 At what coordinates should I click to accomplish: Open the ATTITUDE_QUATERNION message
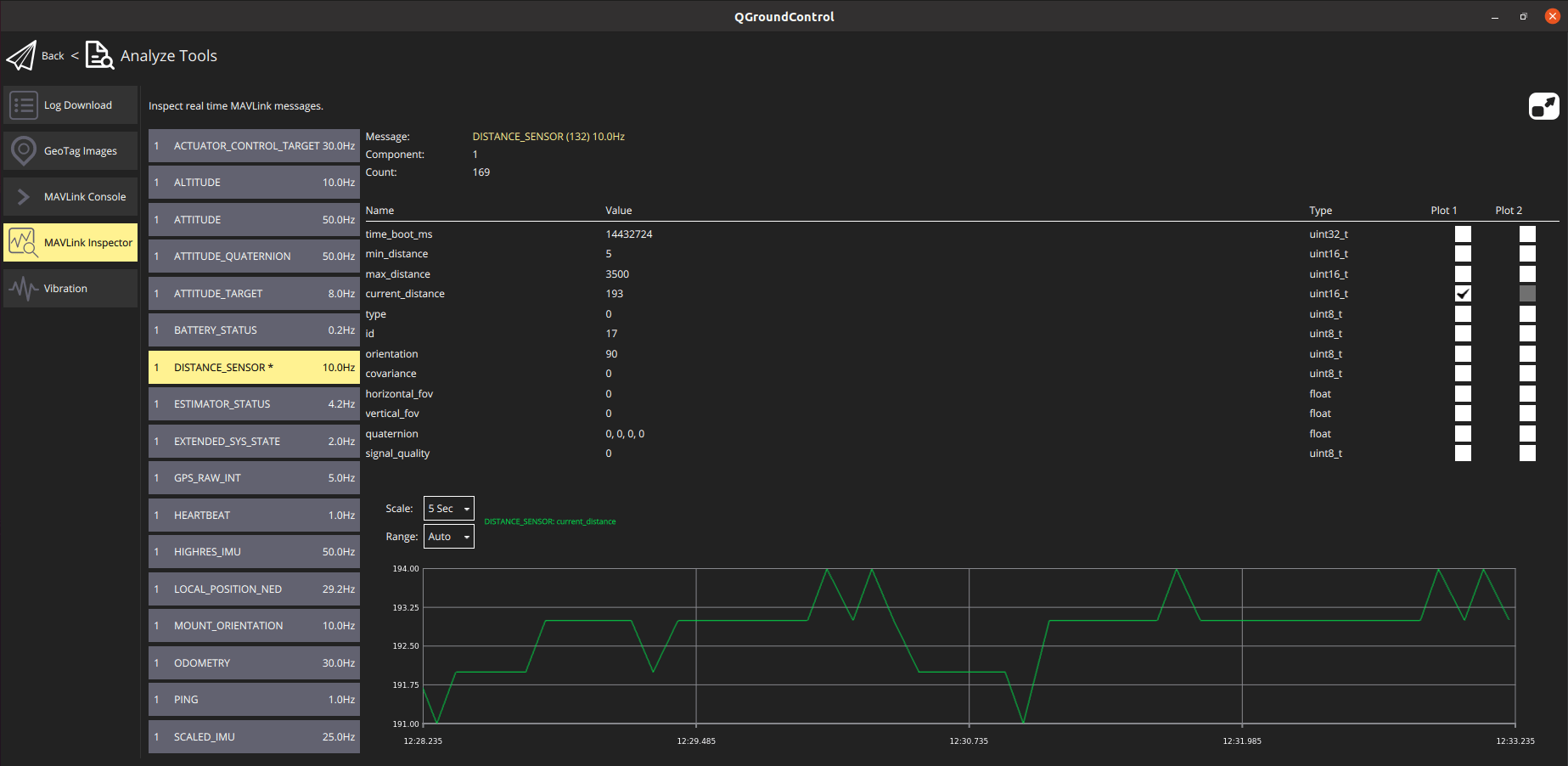[253, 256]
